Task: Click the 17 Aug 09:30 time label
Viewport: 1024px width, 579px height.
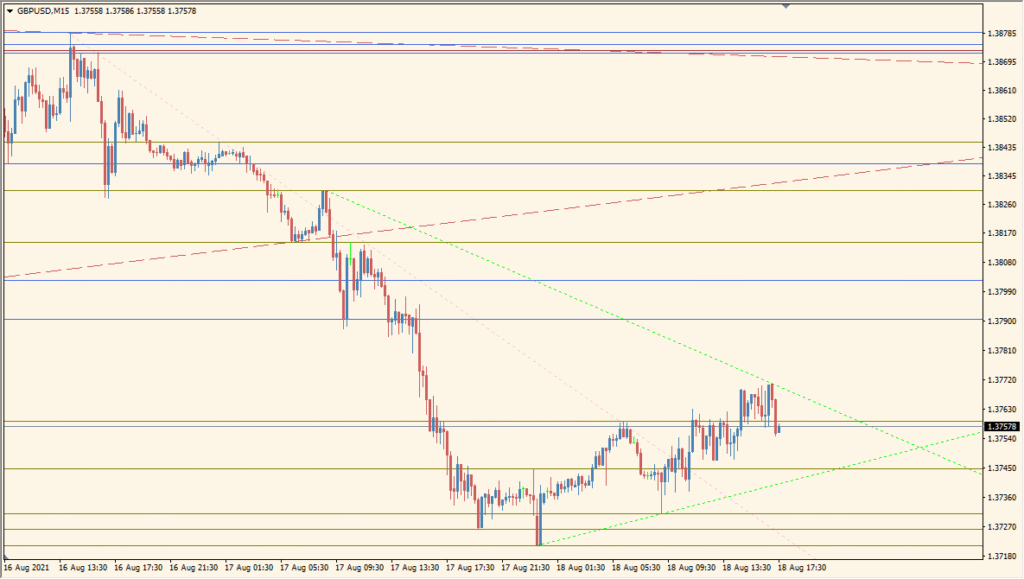Action: click(360, 568)
